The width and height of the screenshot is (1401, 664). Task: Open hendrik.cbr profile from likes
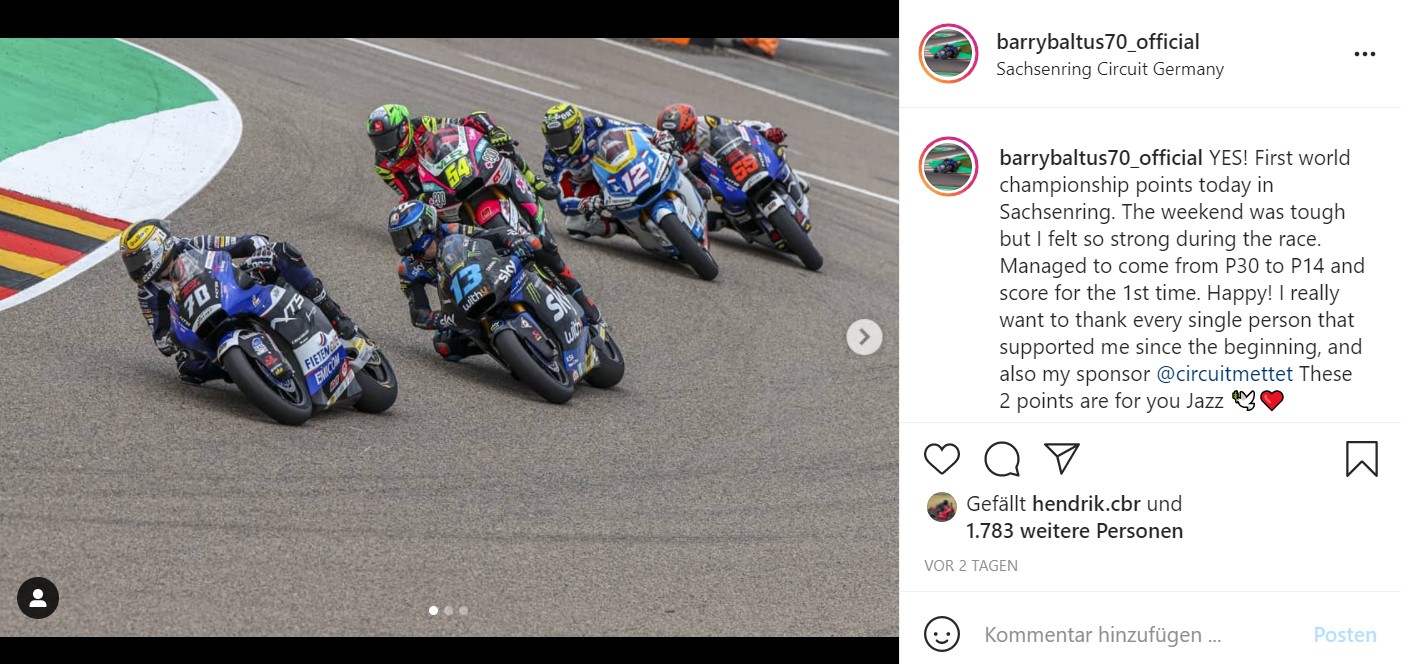click(x=1086, y=504)
